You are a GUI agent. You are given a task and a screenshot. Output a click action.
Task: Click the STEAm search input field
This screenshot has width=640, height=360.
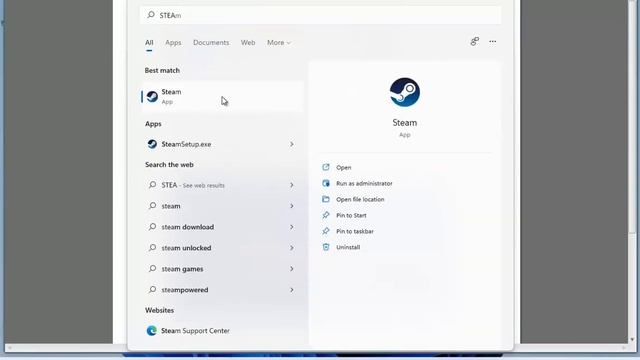point(320,15)
